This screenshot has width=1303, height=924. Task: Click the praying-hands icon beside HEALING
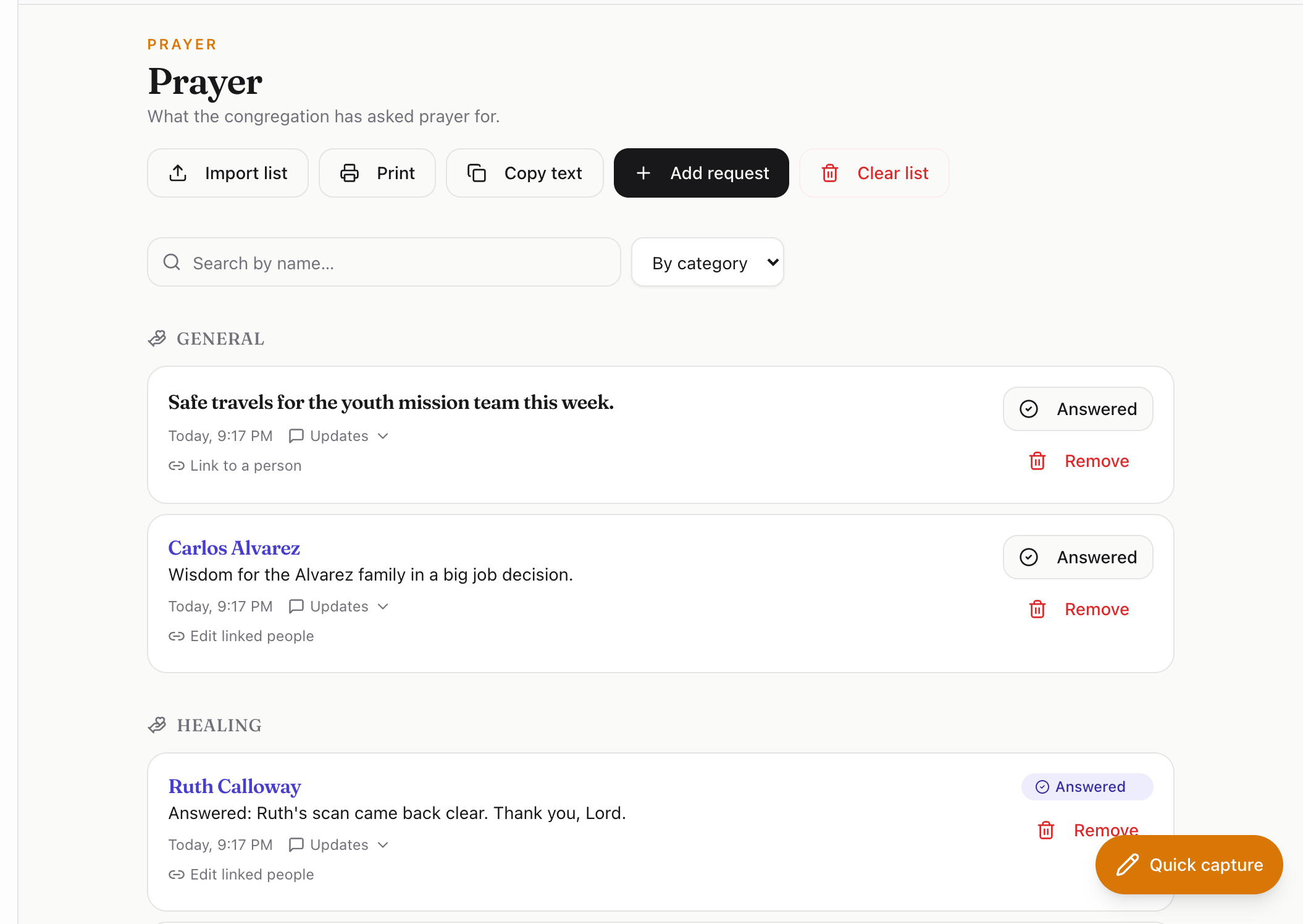[157, 725]
